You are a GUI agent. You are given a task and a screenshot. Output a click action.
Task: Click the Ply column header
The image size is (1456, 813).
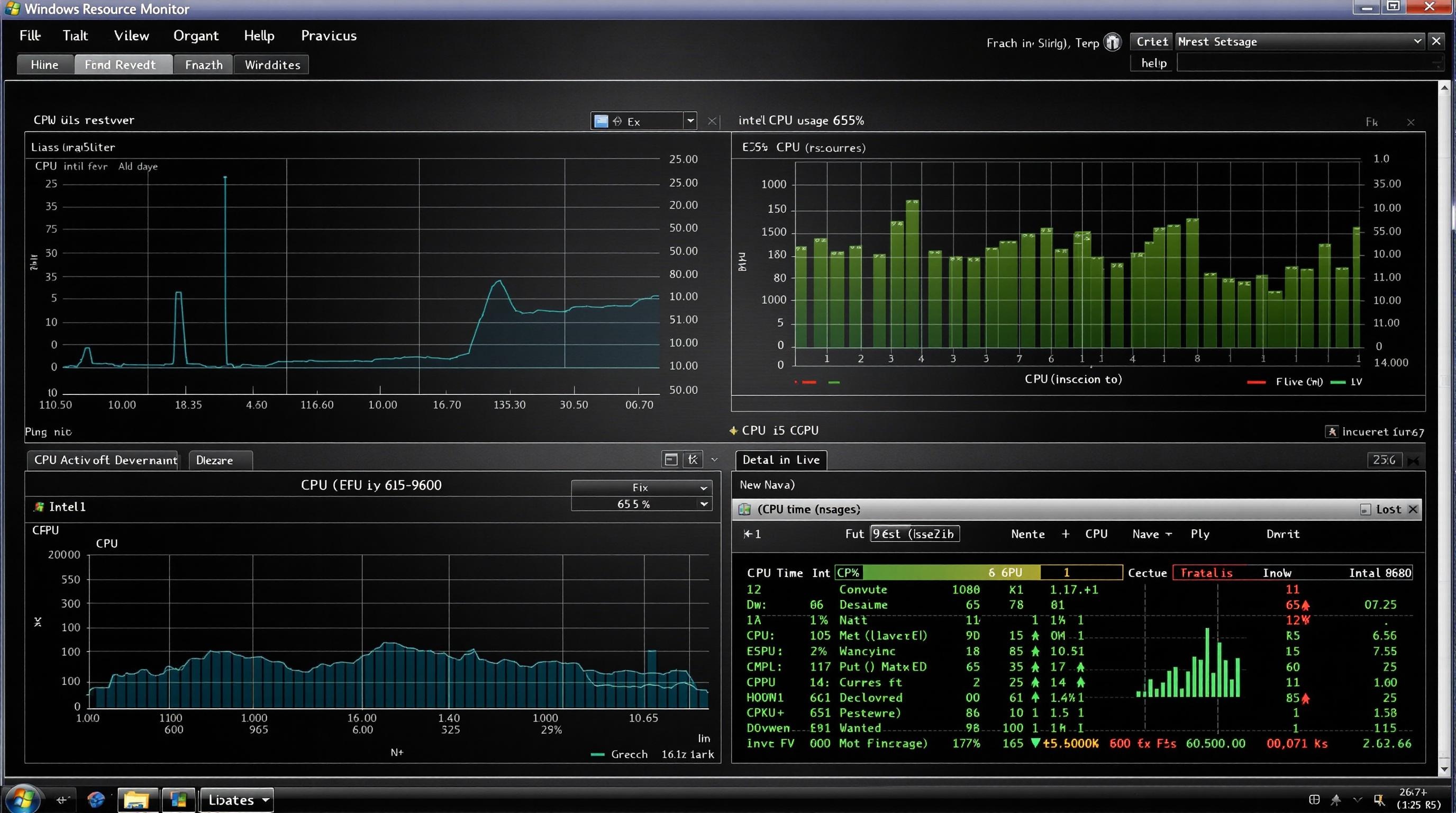(x=1199, y=534)
